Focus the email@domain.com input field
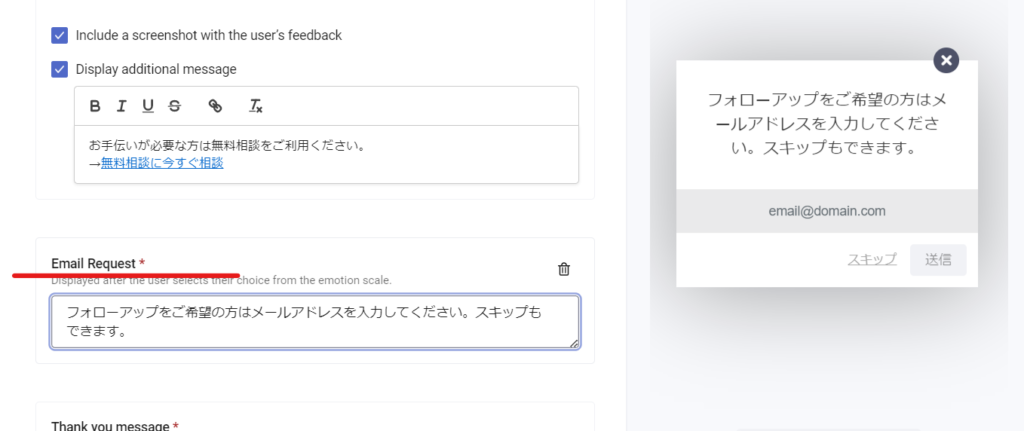This screenshot has width=1024, height=431. 826,211
